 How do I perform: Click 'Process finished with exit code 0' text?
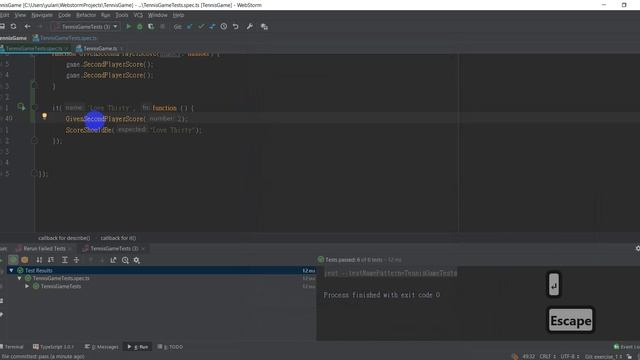pos(382,295)
